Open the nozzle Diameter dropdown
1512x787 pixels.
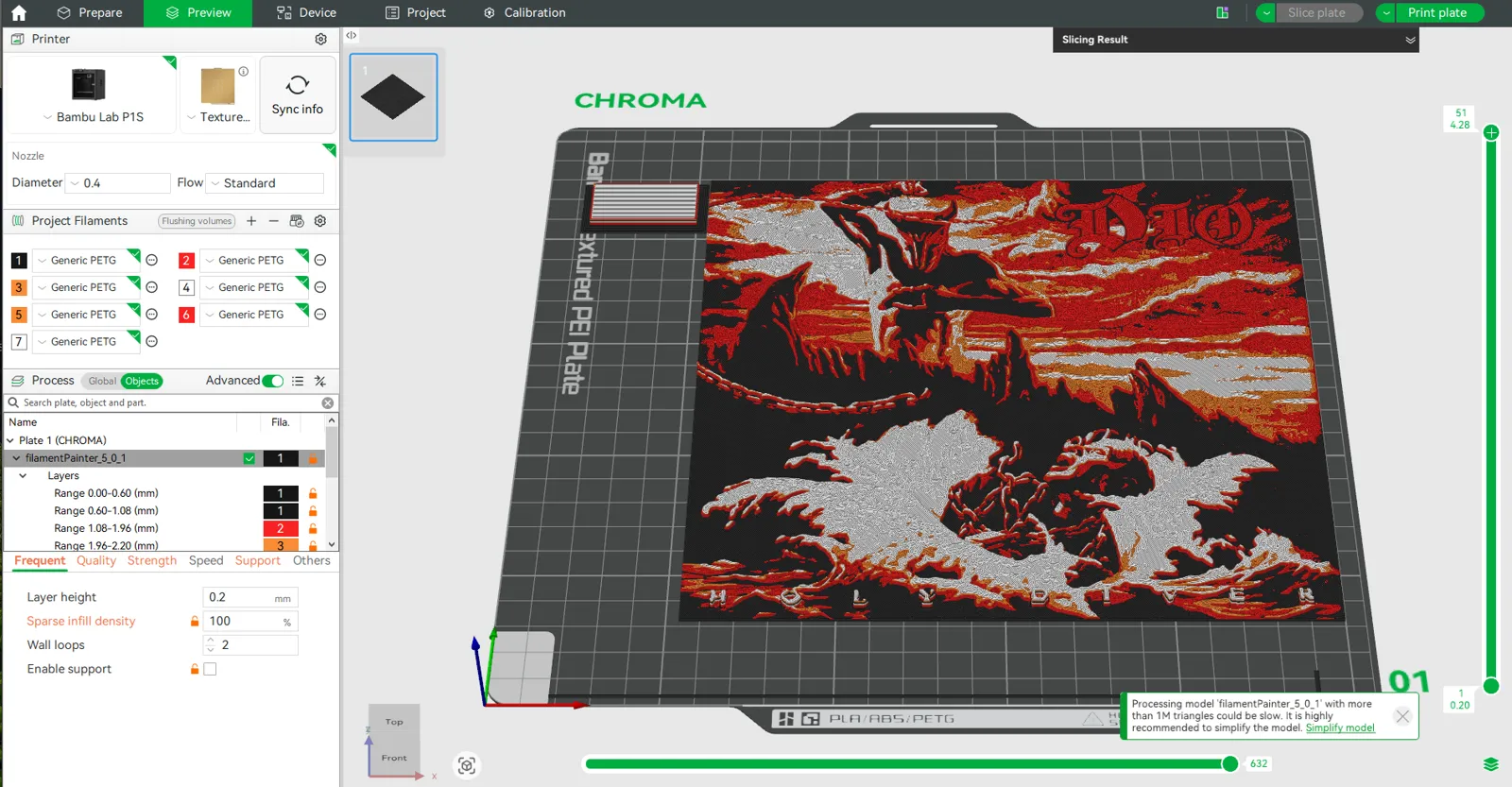pyautogui.click(x=117, y=183)
